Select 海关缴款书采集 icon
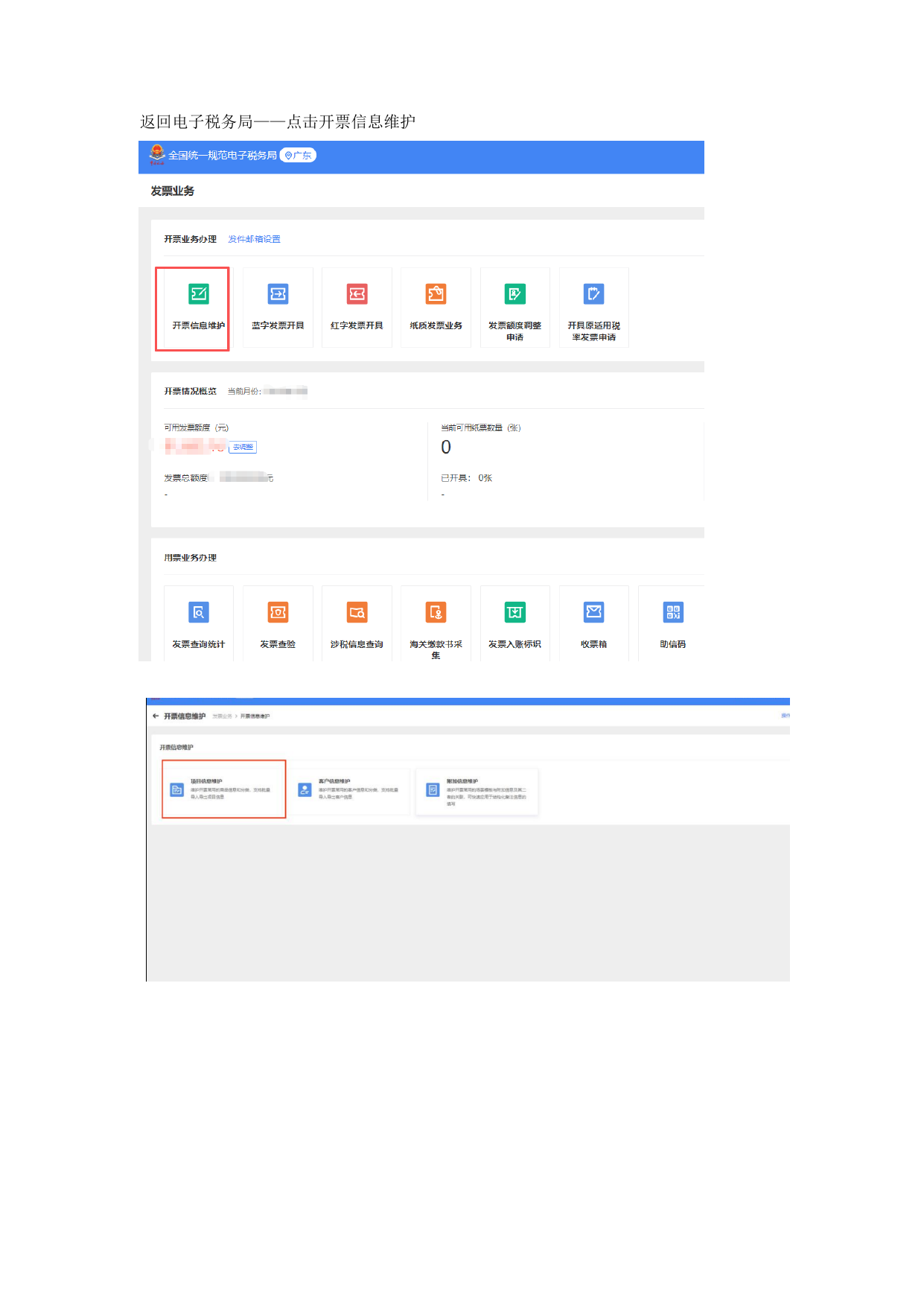The image size is (924, 1307). coord(436,613)
